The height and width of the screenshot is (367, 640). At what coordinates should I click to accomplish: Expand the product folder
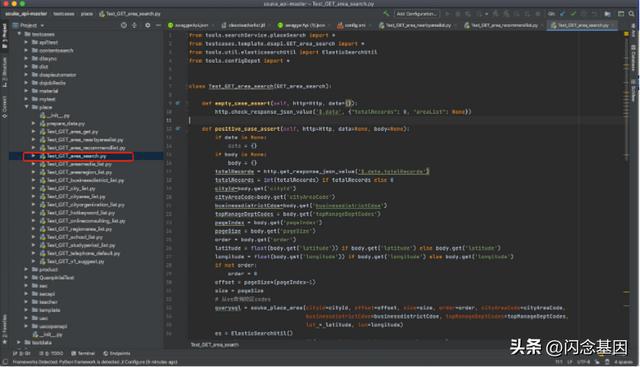coord(26,269)
